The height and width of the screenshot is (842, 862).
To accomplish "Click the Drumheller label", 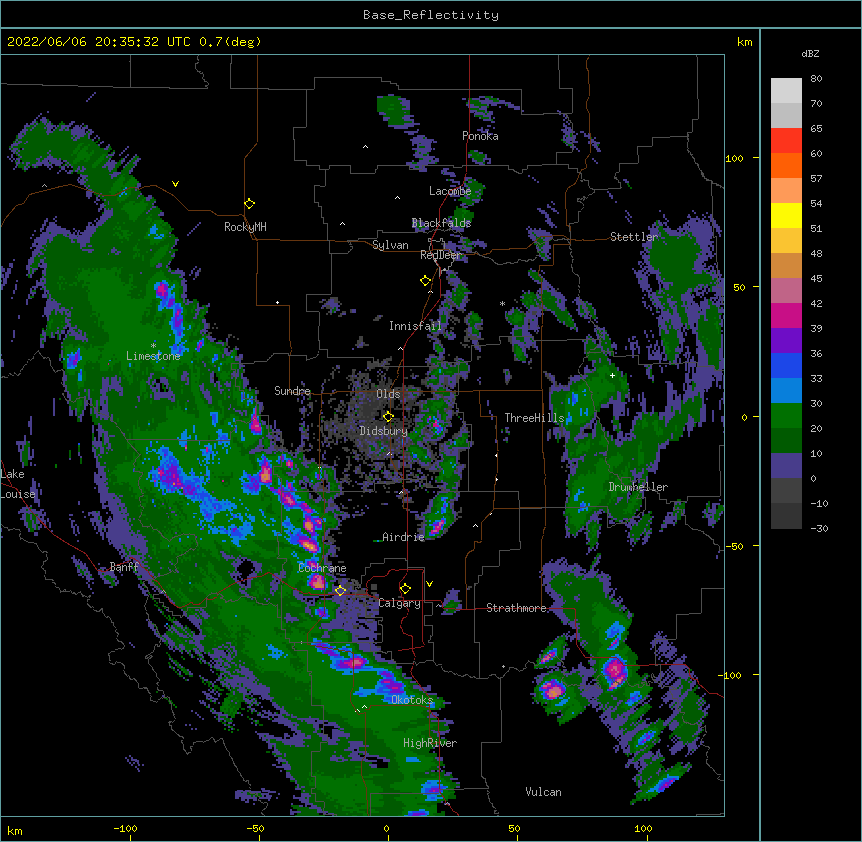I will (x=638, y=487).
